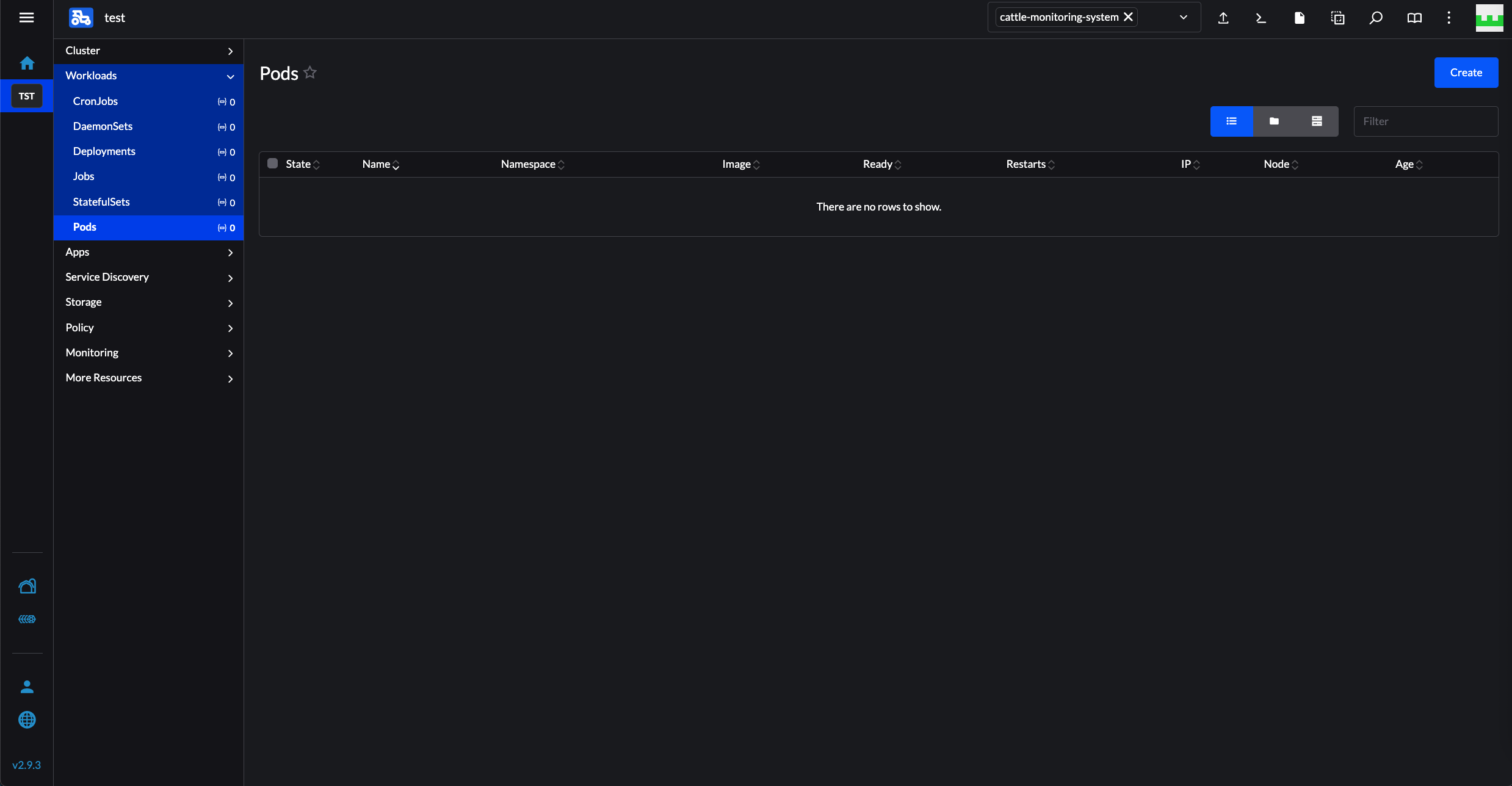Image resolution: width=1512 pixels, height=786 pixels.
Task: Switch to flat list view
Action: click(1232, 121)
